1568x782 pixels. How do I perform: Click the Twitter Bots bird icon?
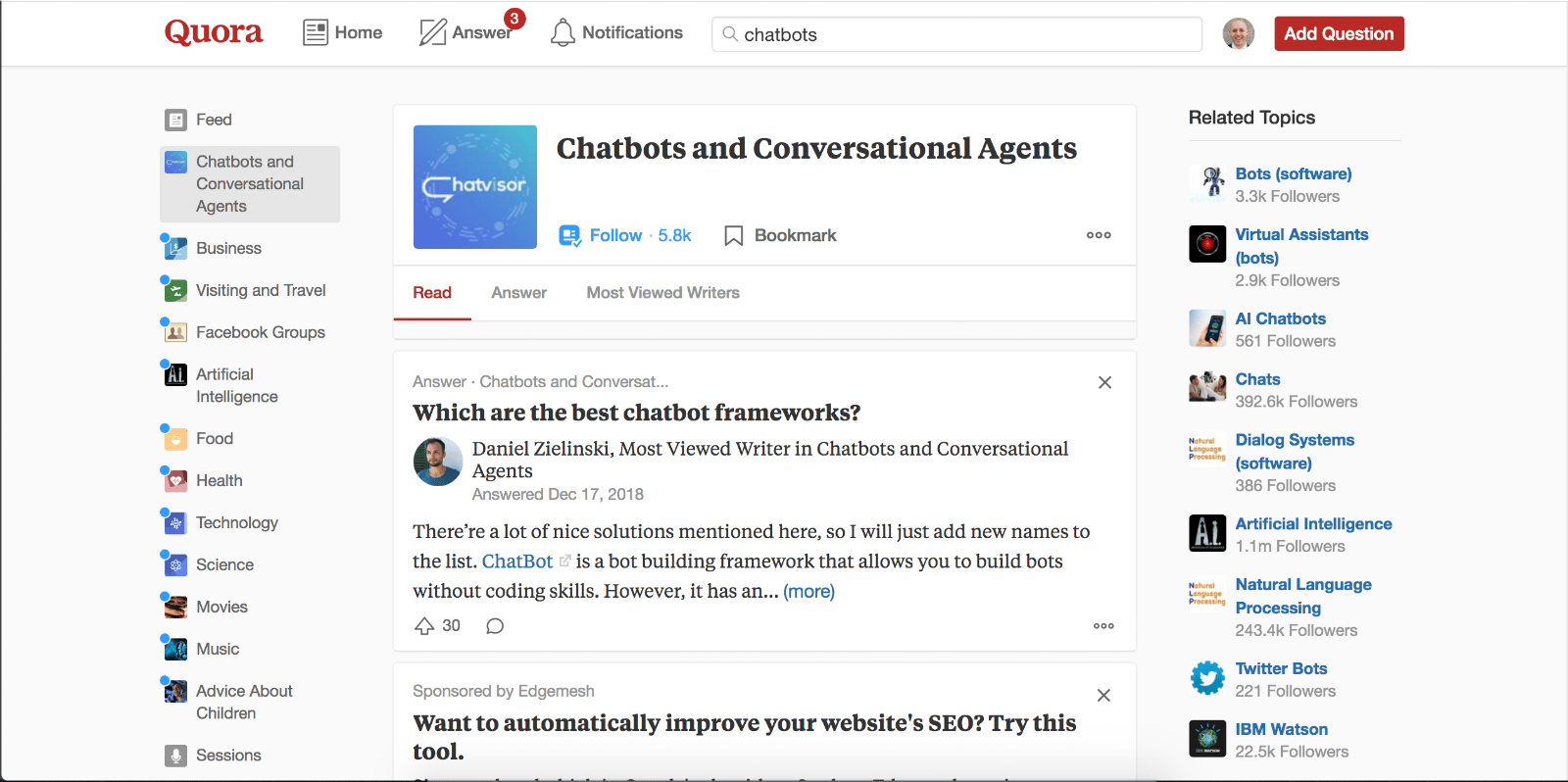1207,678
